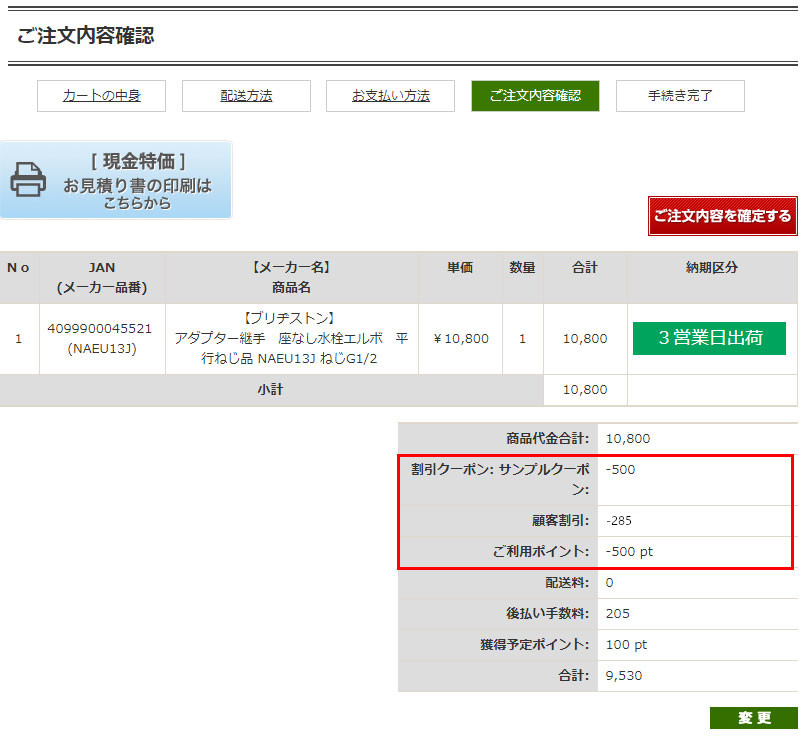Click the printer icon in the estimate banner
Image resolution: width=810 pixels, height=739 pixels.
coord(28,180)
